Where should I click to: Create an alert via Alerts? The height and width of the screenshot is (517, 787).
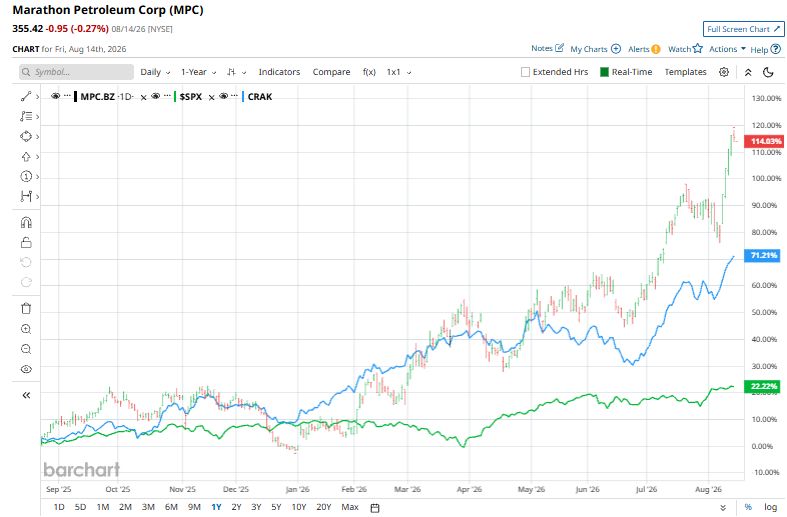tap(644, 49)
